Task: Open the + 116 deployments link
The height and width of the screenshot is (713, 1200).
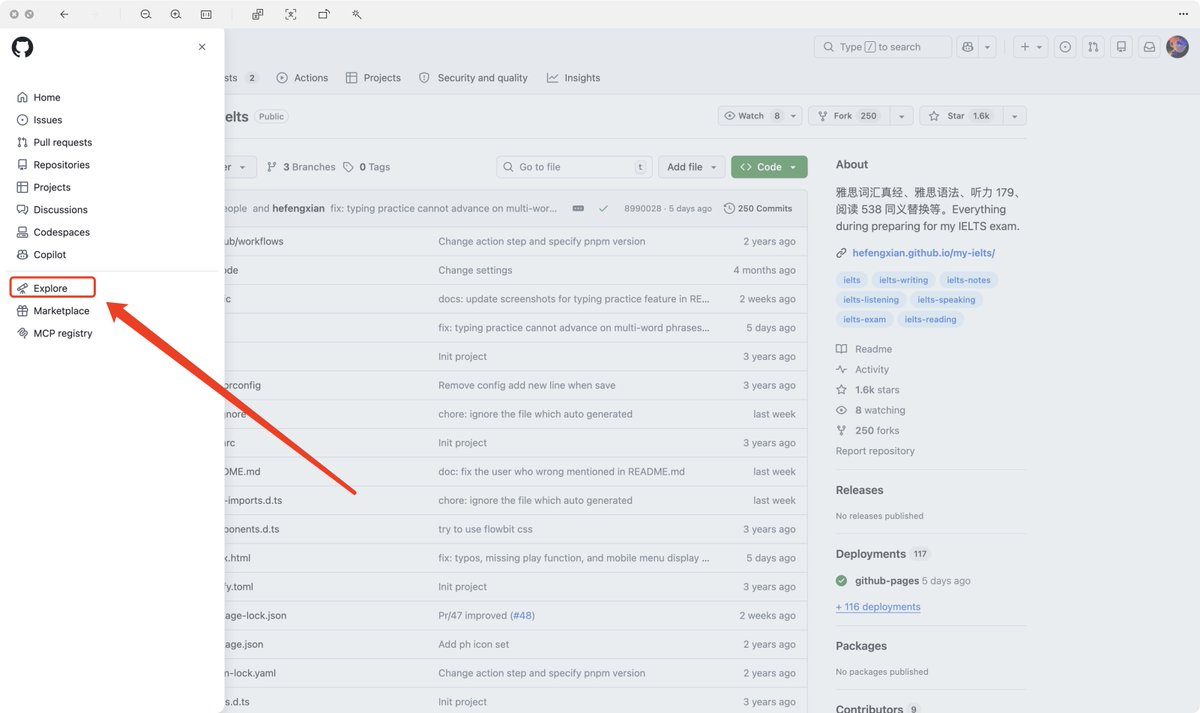Action: coord(878,607)
